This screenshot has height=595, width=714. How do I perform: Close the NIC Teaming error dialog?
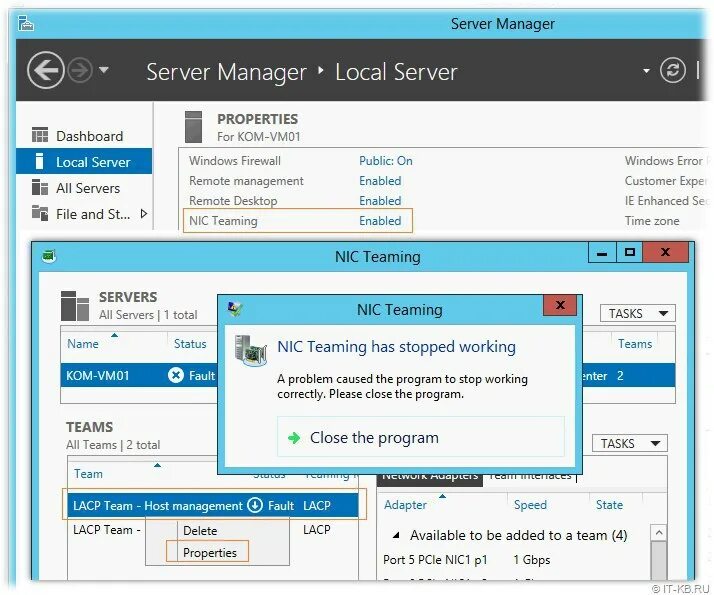coord(561,305)
